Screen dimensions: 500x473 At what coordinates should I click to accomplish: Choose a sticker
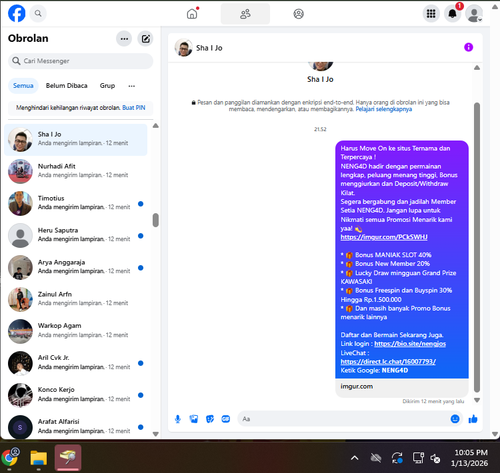210,419
